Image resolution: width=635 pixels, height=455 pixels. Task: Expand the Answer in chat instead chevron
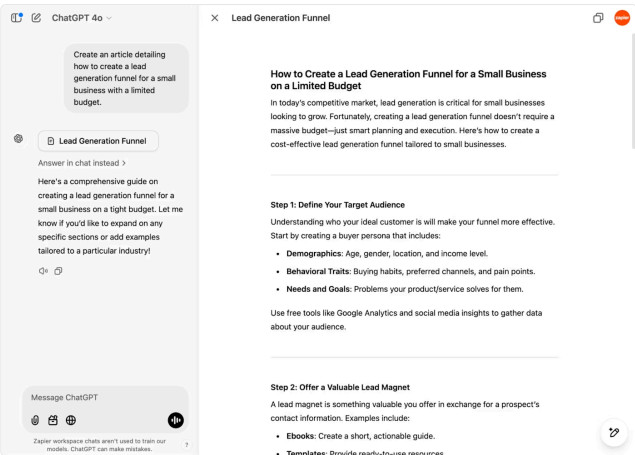[124, 163]
